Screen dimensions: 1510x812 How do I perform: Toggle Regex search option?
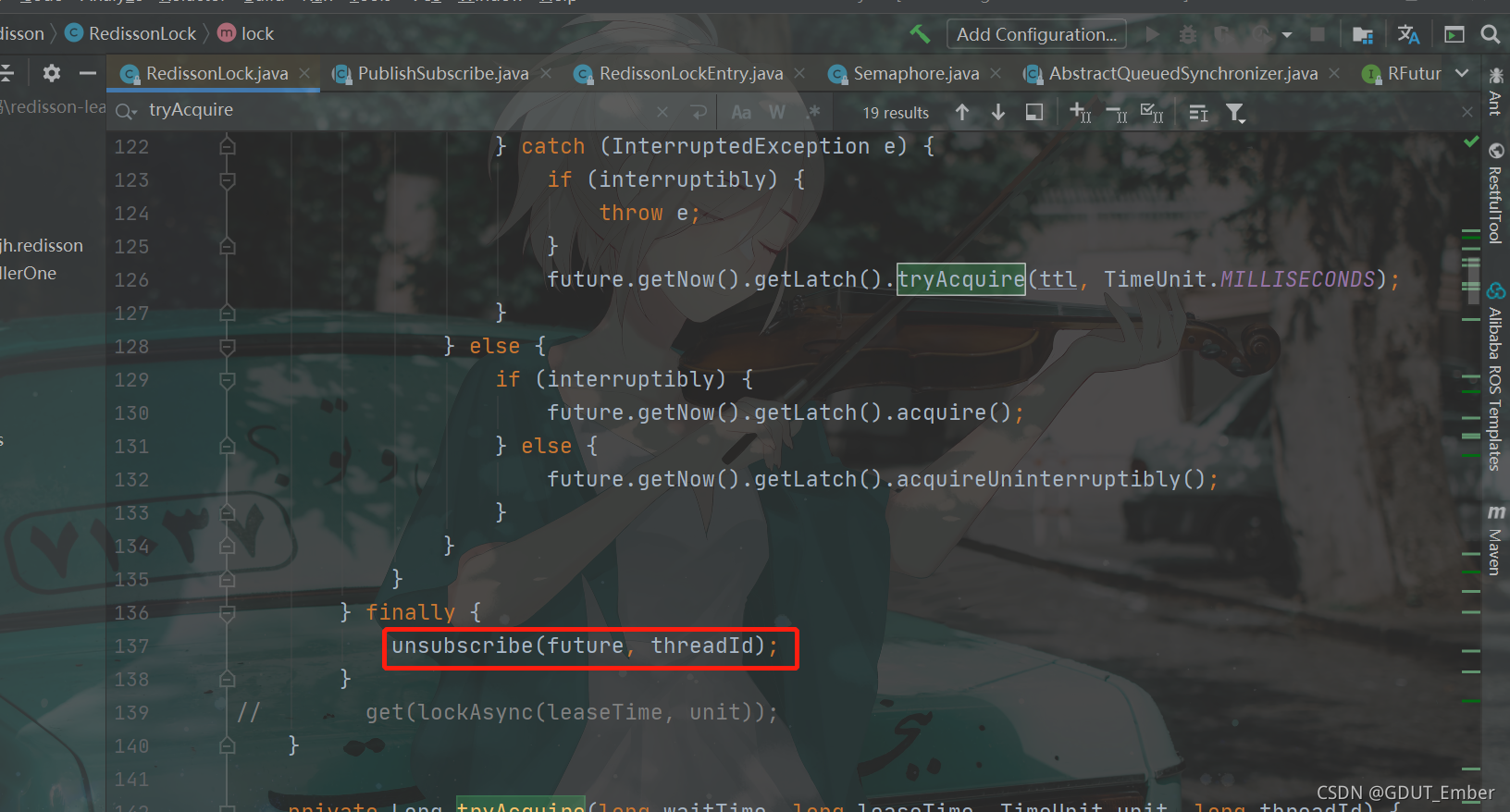[x=813, y=112]
